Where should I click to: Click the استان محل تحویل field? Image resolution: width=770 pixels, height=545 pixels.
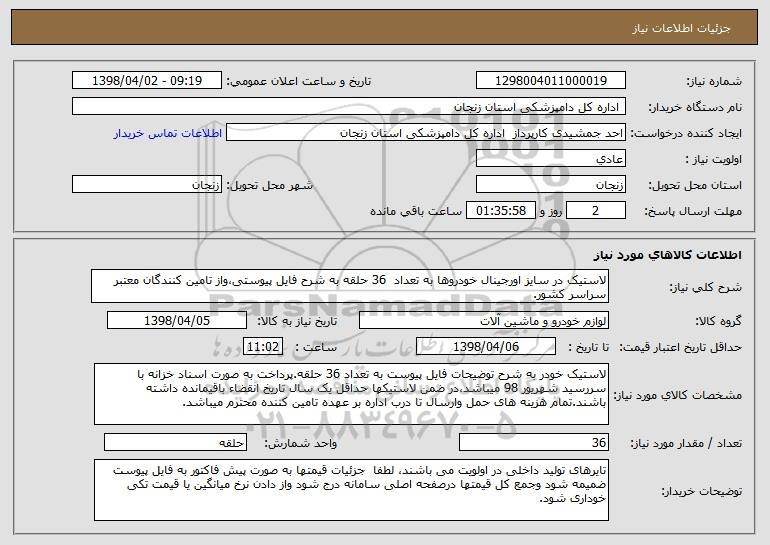pyautogui.click(x=550, y=185)
